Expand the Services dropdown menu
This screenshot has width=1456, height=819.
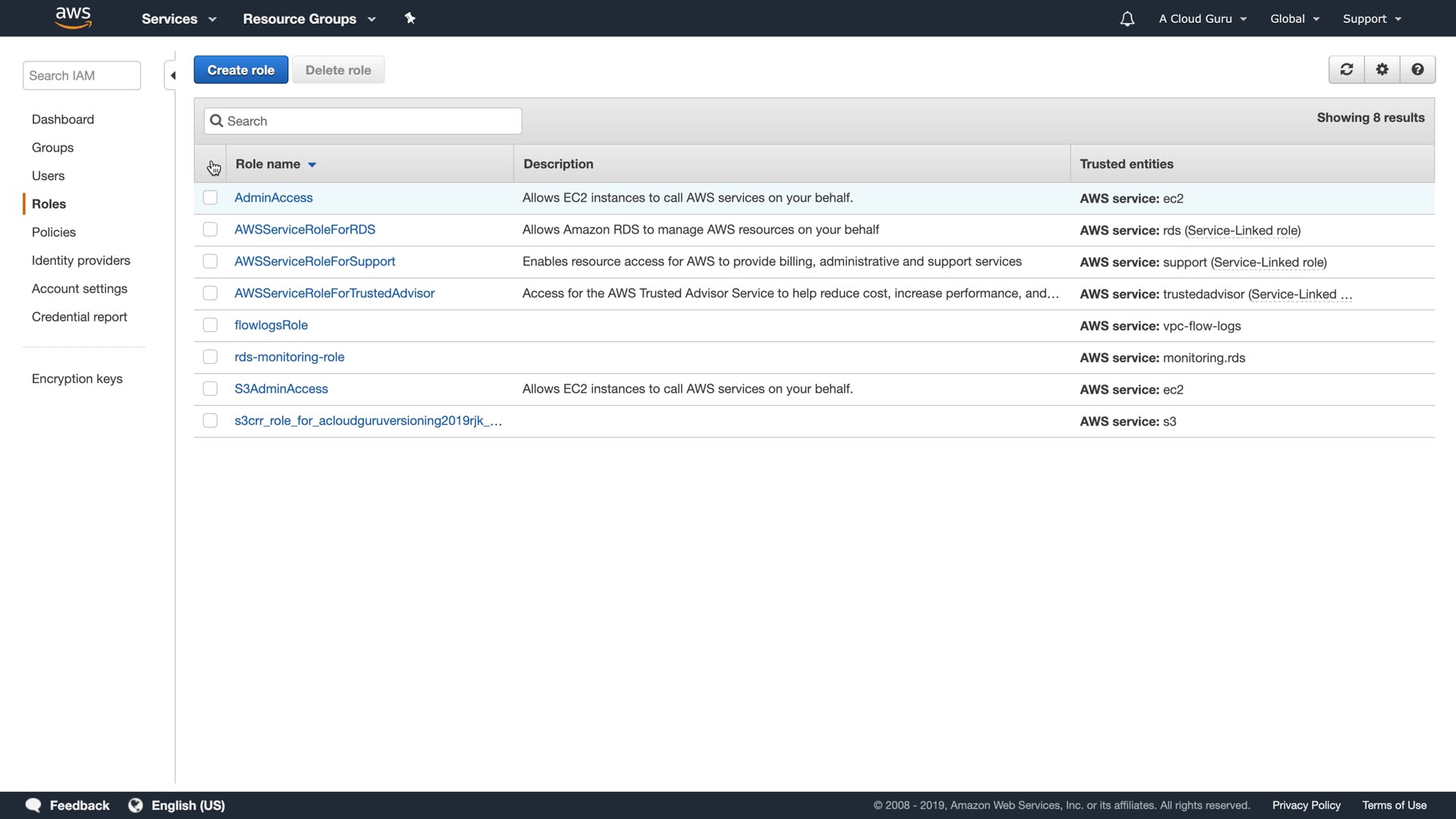click(x=179, y=19)
